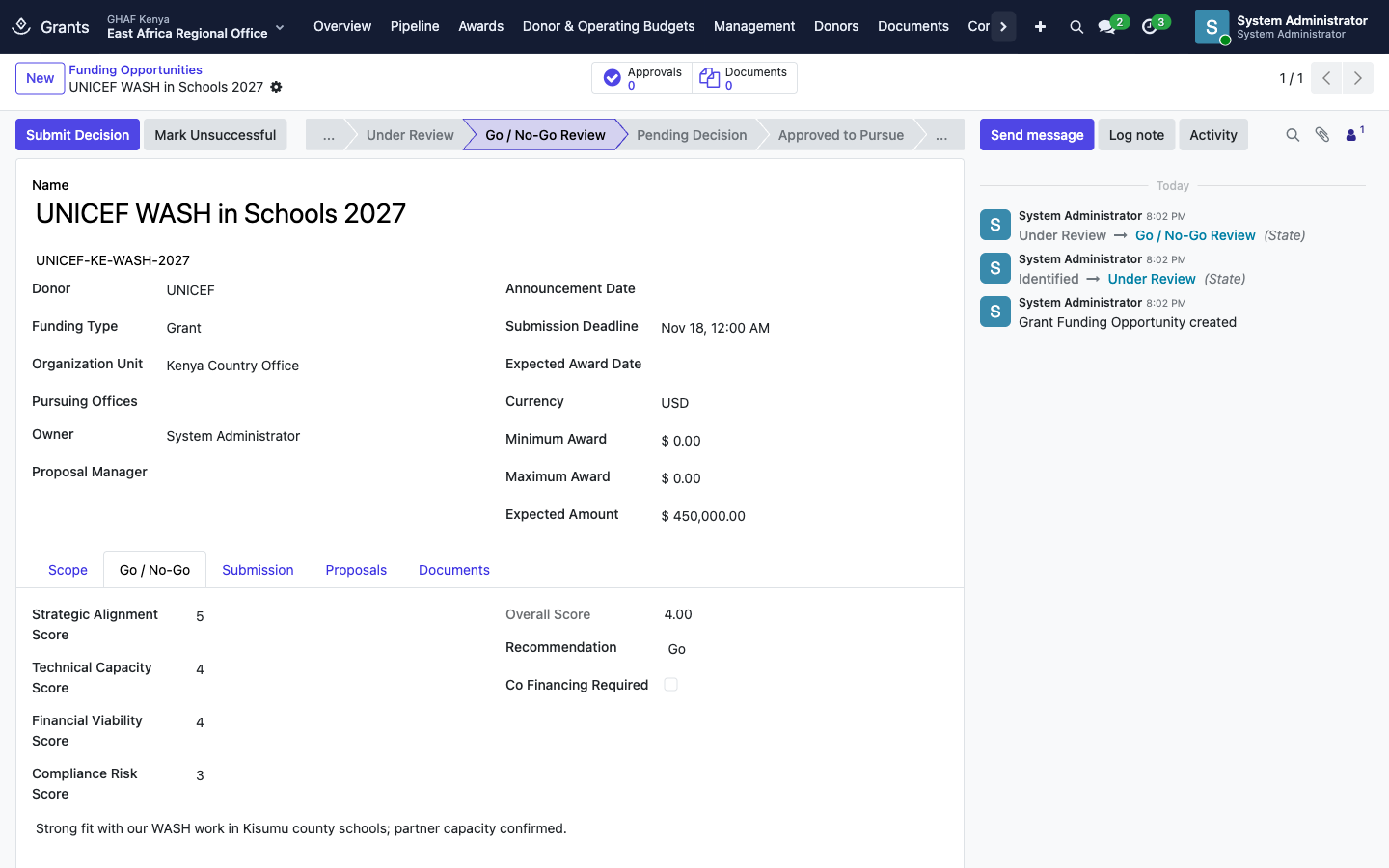Click the paperclip attachments icon

click(1322, 135)
